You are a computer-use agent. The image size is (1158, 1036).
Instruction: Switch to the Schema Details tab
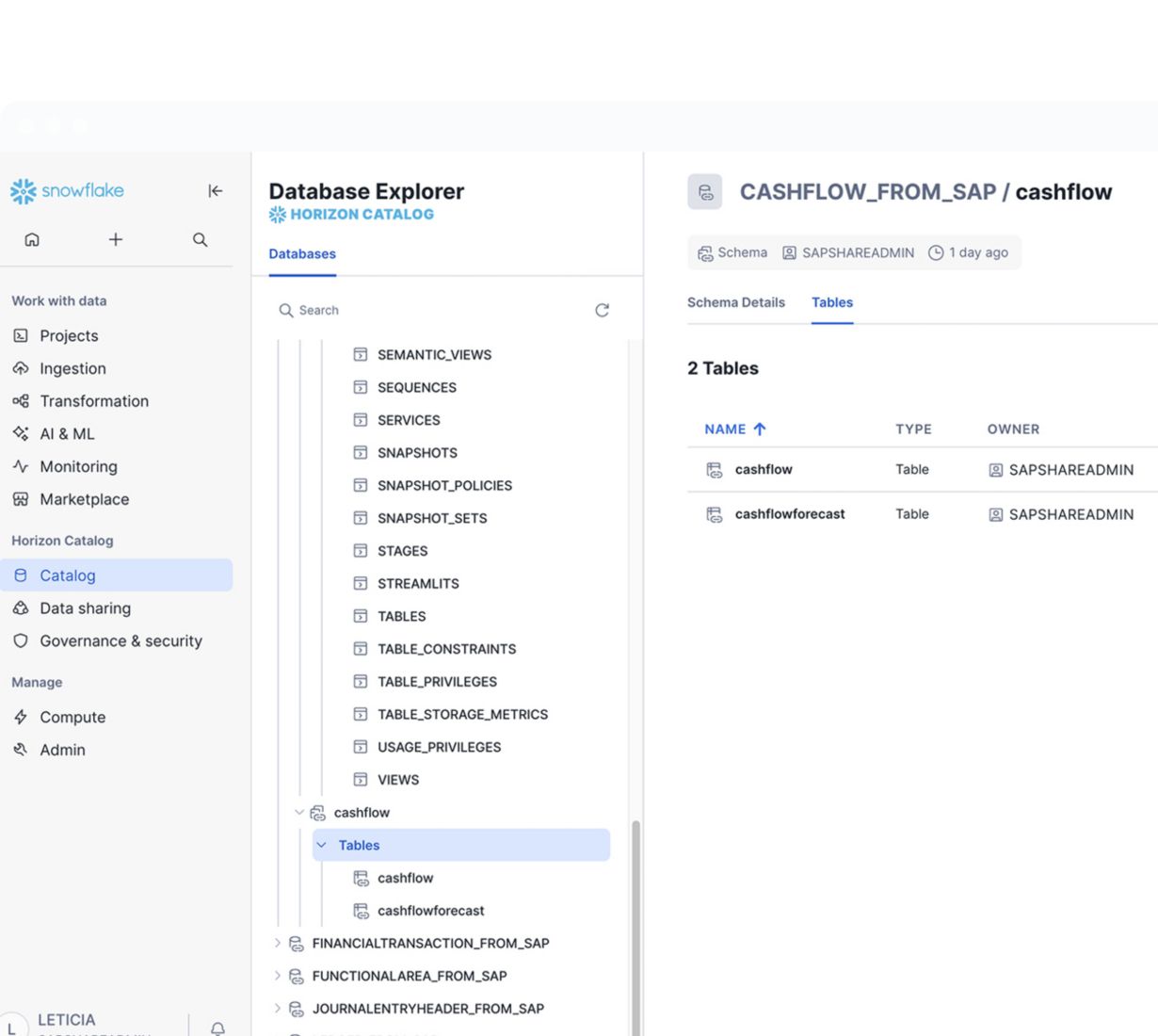coord(735,303)
